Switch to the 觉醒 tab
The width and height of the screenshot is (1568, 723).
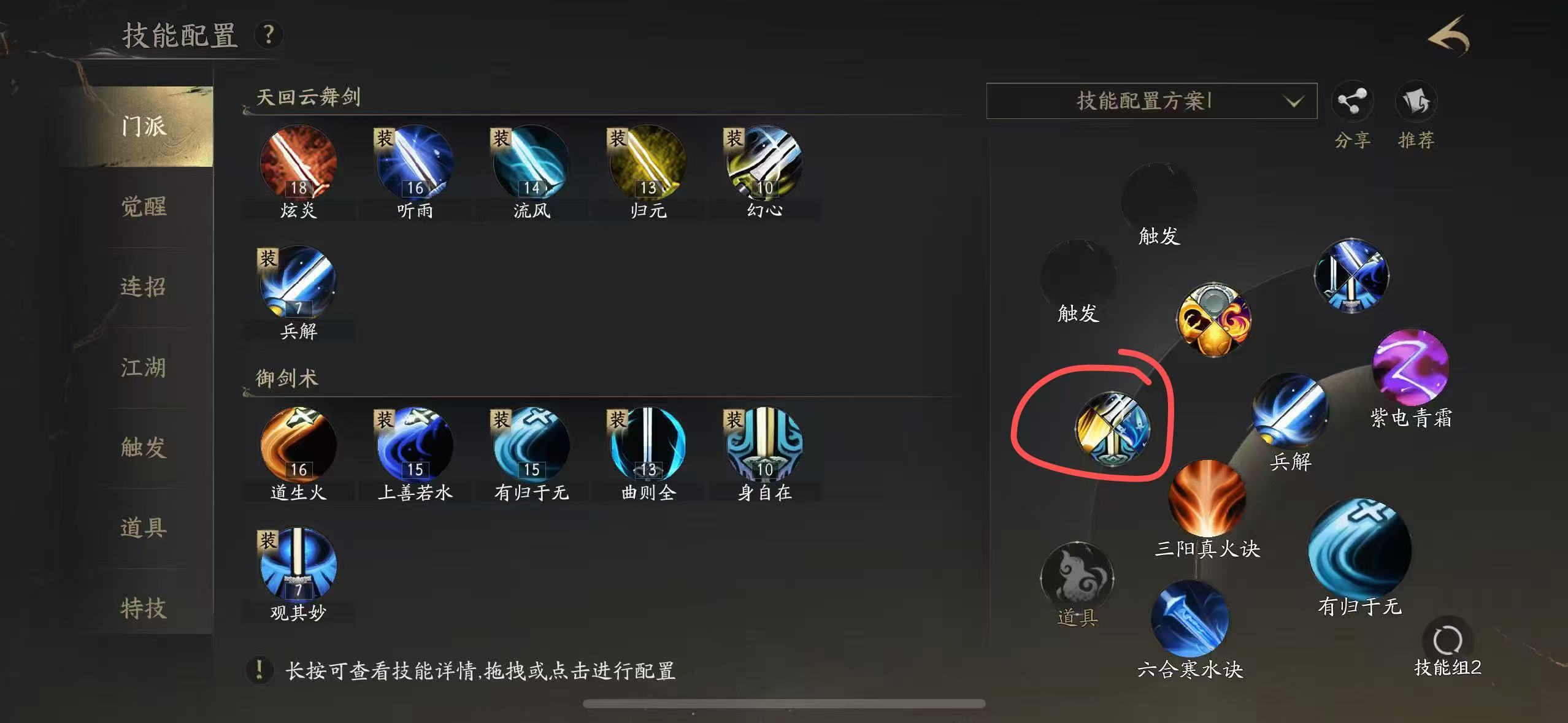pos(144,207)
